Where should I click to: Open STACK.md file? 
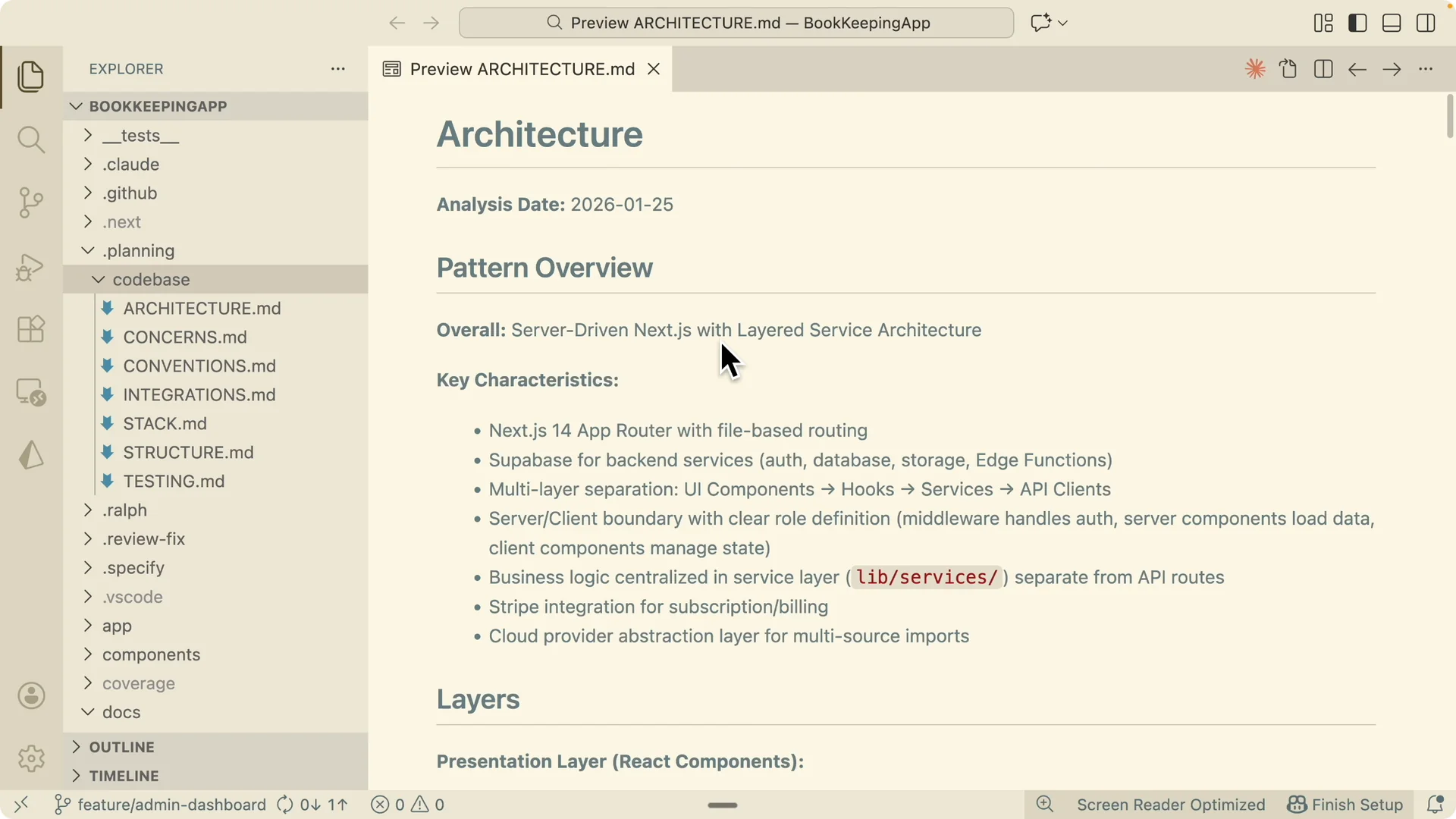(x=215, y=424)
